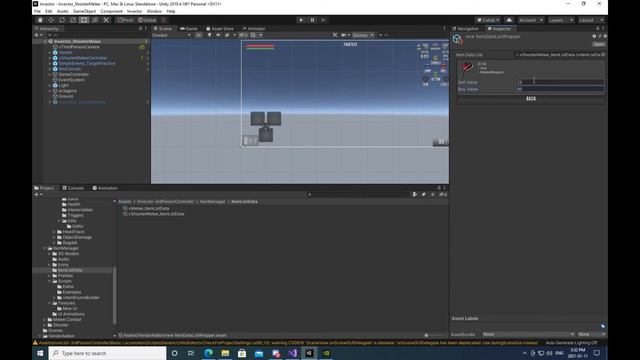Image resolution: width=640 pixels, height=360 pixels.
Task: Toggle the Global handle rotation button
Action: tap(147, 20)
